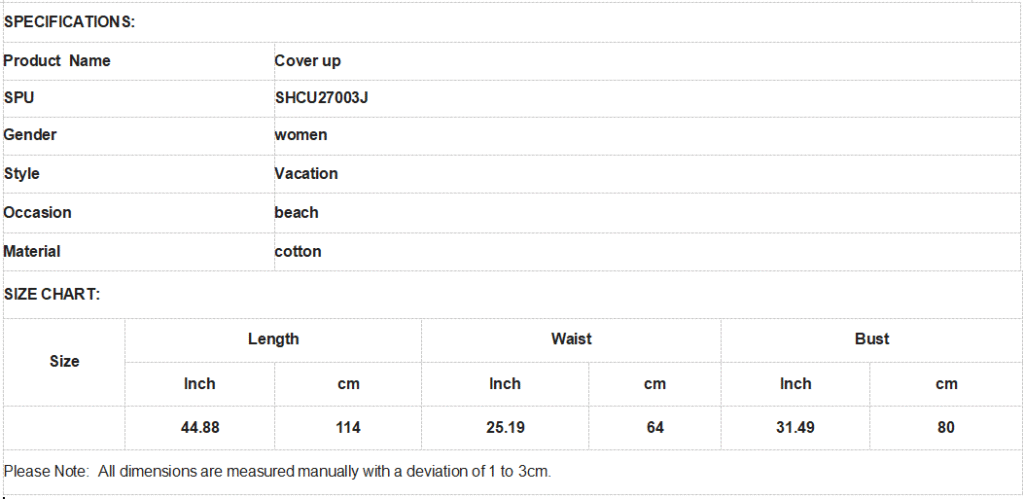Select the beach value cell
The width and height of the screenshot is (1024, 499).
pyautogui.click(x=647, y=213)
